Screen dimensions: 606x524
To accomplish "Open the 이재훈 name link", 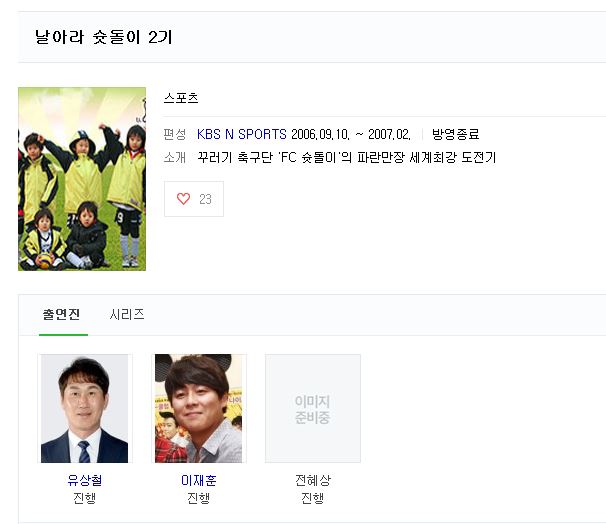I will tap(198, 480).
